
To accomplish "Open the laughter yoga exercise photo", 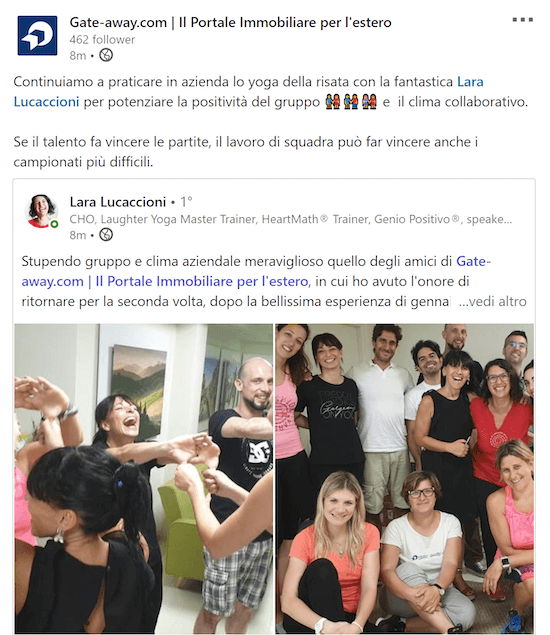I will tap(144, 478).
